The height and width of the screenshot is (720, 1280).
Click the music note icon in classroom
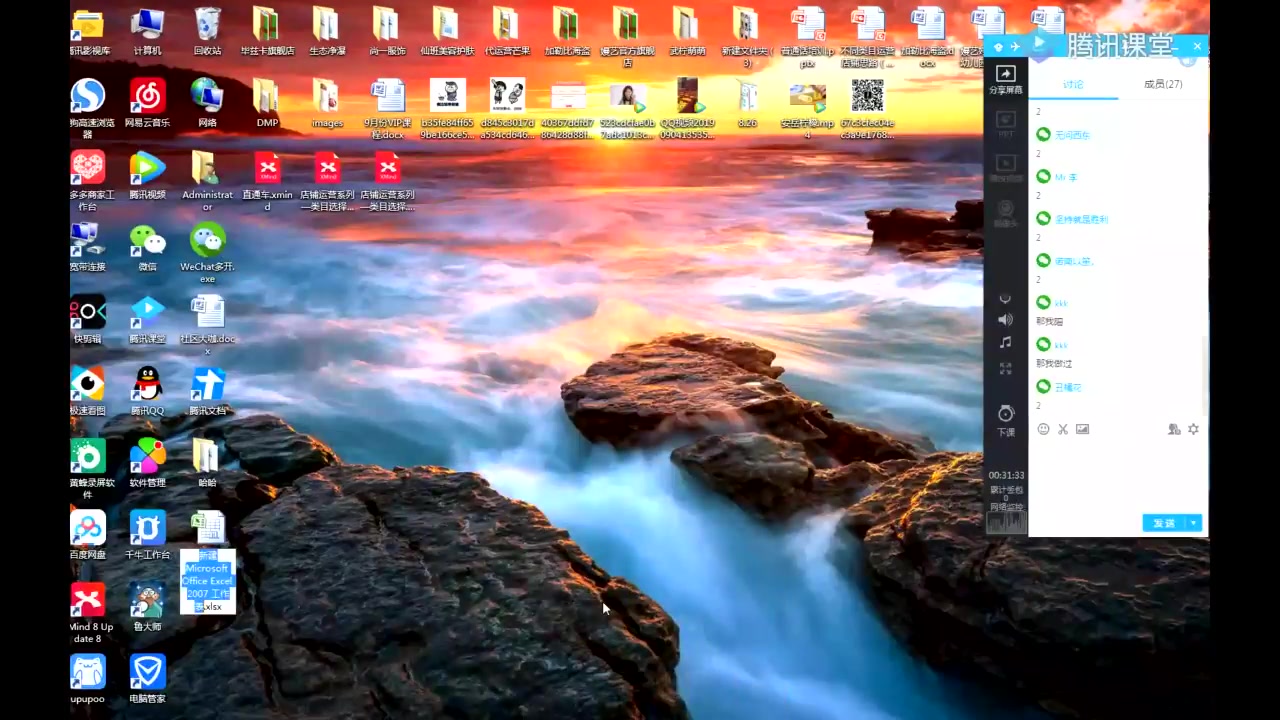(x=1005, y=342)
